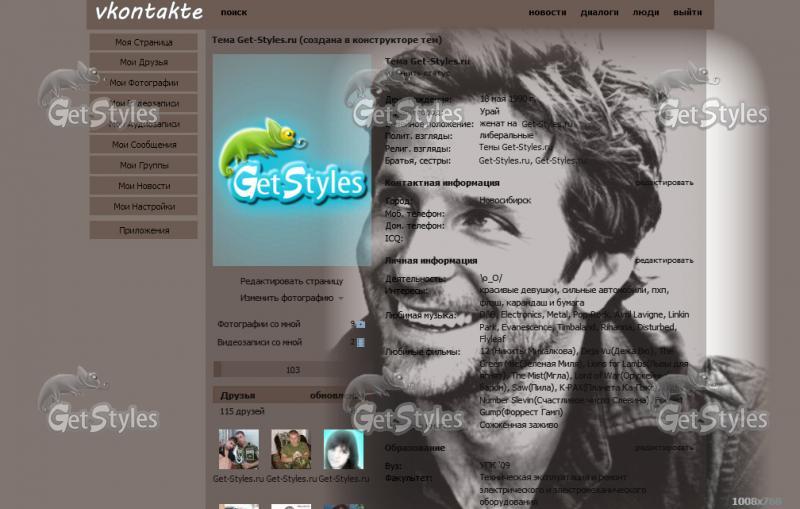Image resolution: width=800 pixels, height=509 pixels.
Task: Collapse the Друзья section header
Action: coord(238,395)
